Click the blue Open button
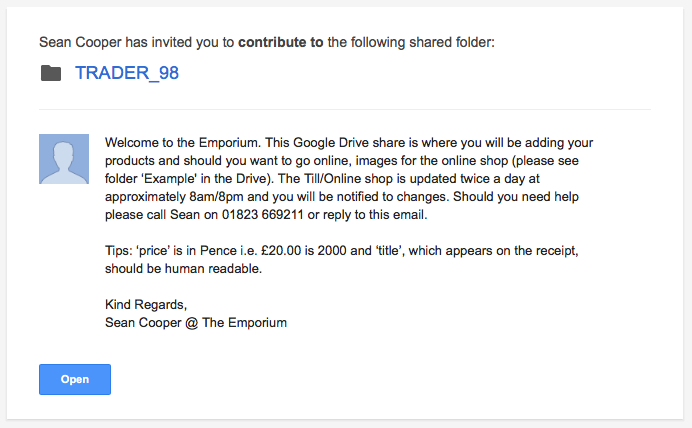Screen dimensions: 692x428 (75, 379)
